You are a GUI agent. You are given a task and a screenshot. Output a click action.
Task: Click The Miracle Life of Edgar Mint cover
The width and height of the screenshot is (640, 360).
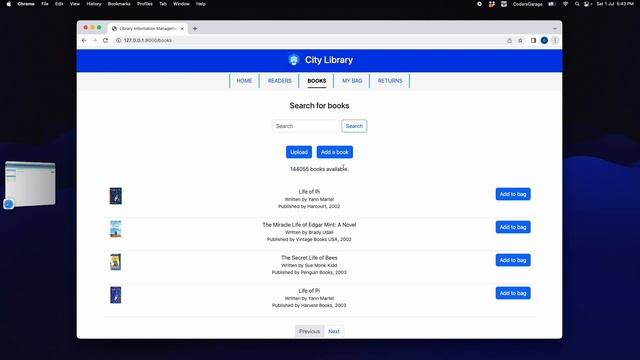pyautogui.click(x=116, y=229)
